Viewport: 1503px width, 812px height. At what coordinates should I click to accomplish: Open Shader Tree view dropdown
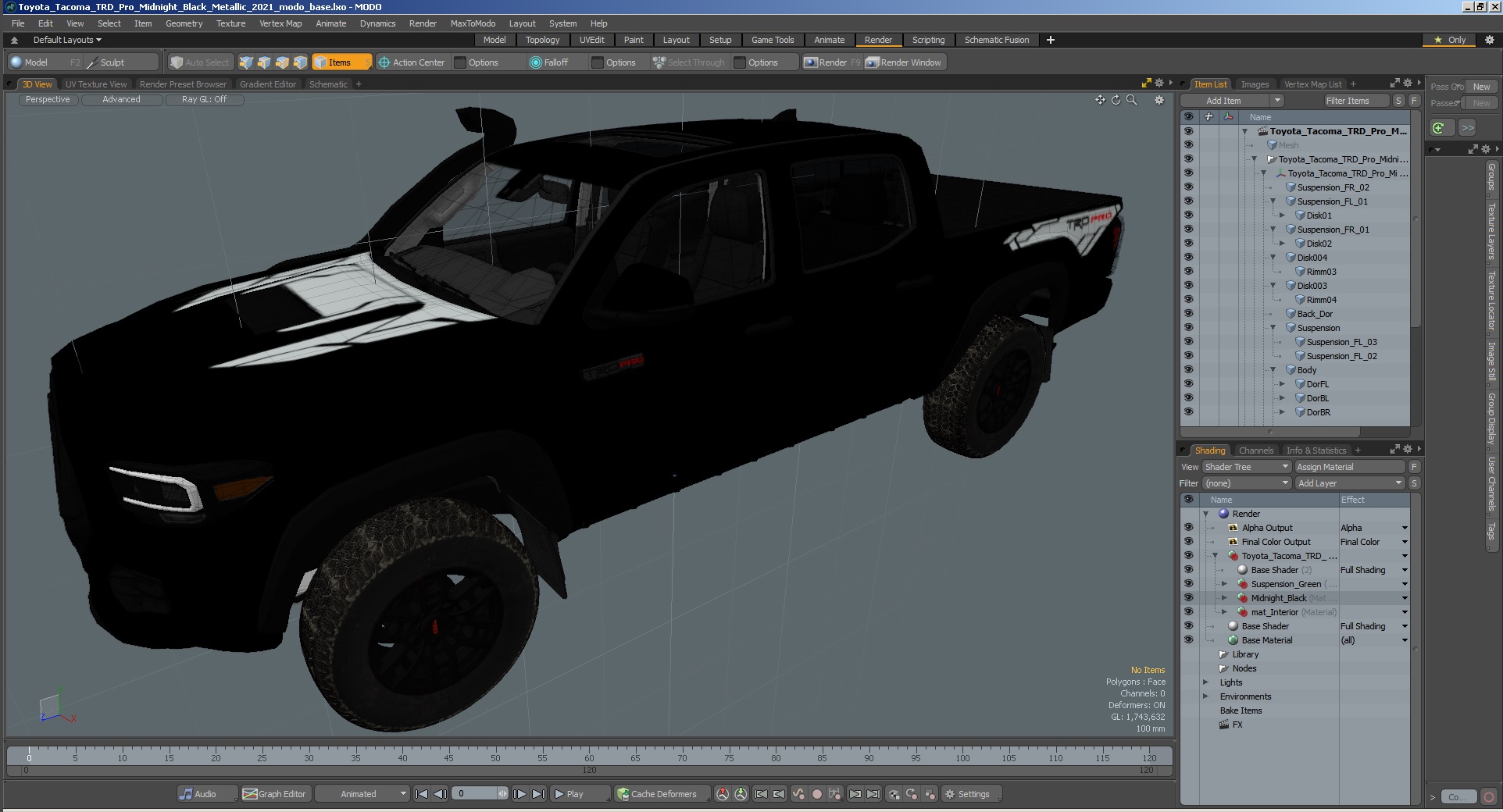pyautogui.click(x=1246, y=467)
